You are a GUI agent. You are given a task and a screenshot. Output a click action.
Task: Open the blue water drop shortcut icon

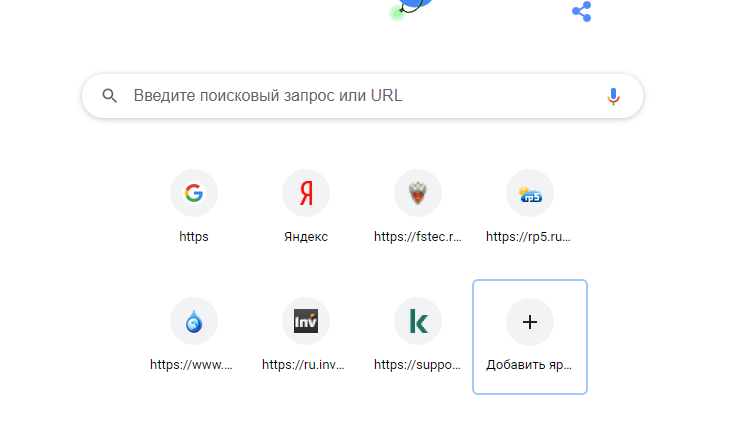click(x=194, y=321)
